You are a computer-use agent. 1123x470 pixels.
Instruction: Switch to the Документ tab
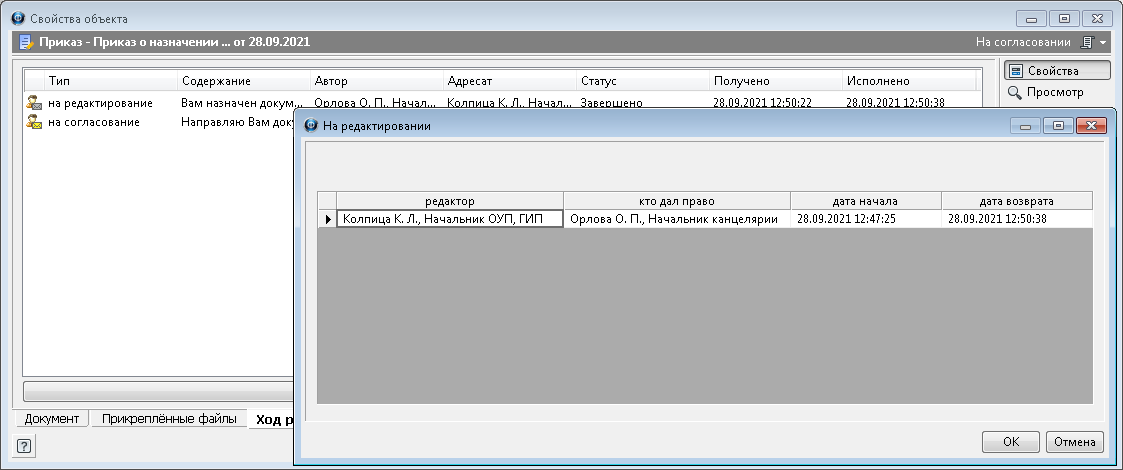click(x=53, y=419)
